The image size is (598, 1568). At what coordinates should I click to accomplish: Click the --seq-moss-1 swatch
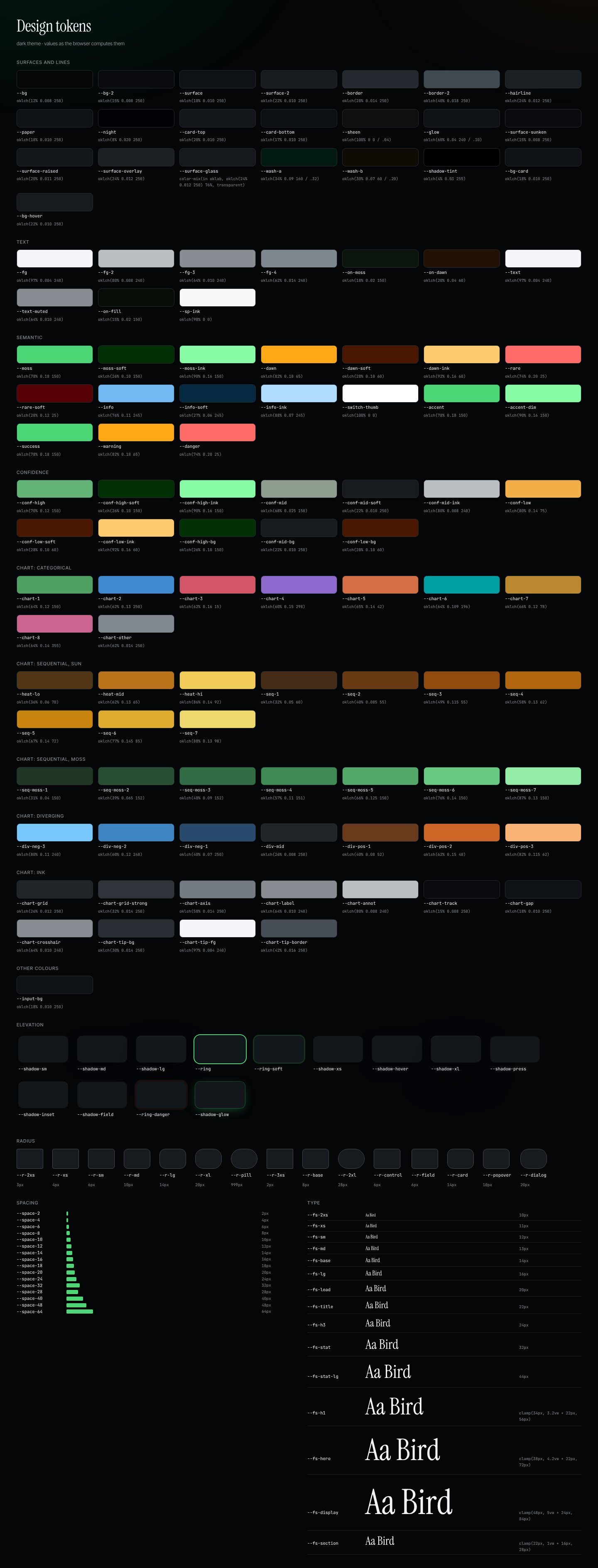pos(55,776)
